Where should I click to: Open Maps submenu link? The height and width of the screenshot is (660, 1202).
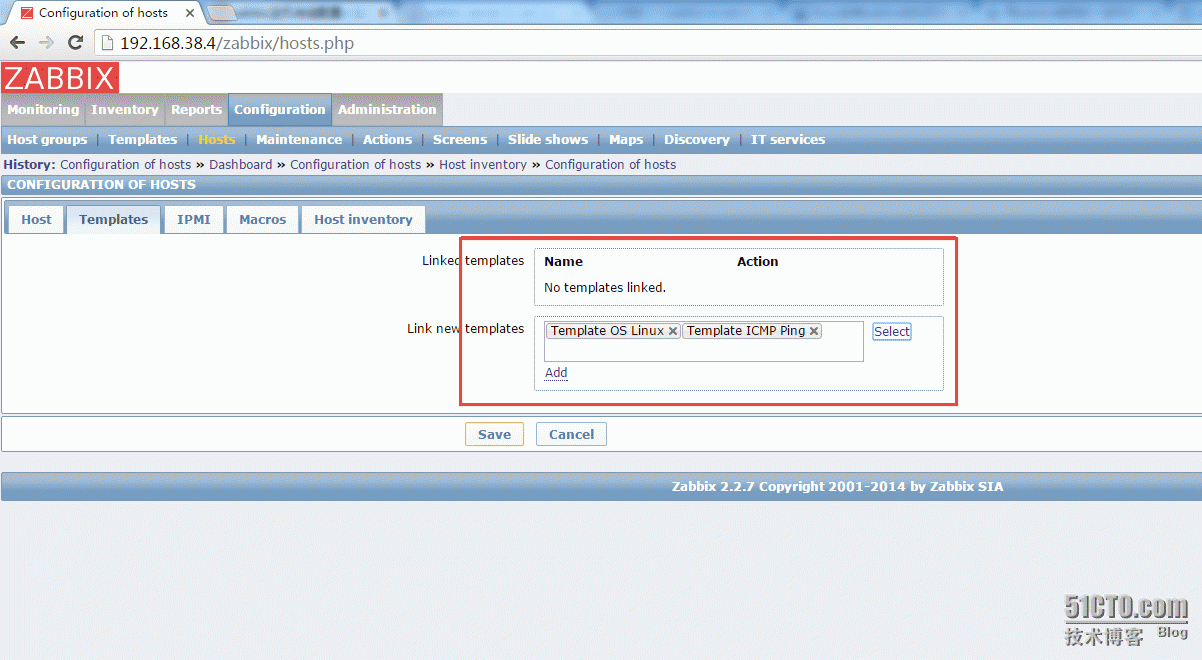point(626,140)
